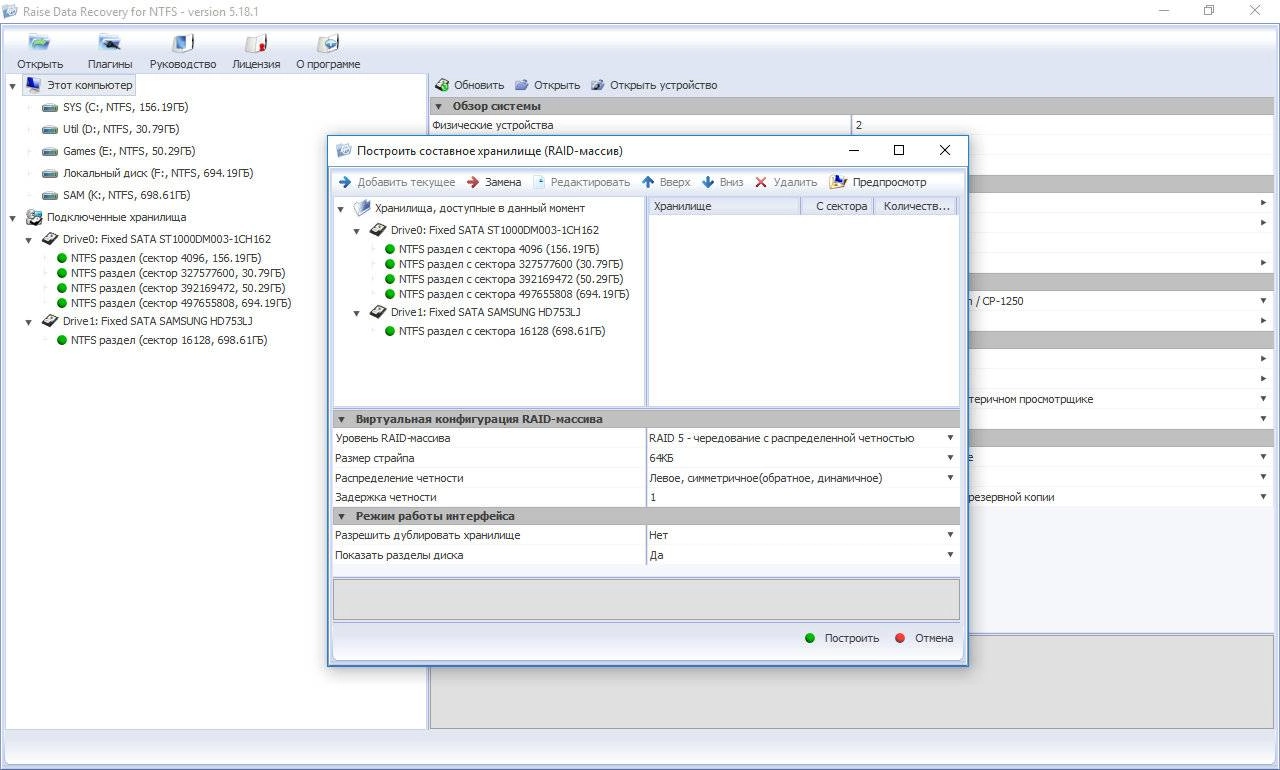Viewport: 1280px width, 770px height.
Task: Collapse the Этот компьютер tree node
Action: click(13, 86)
